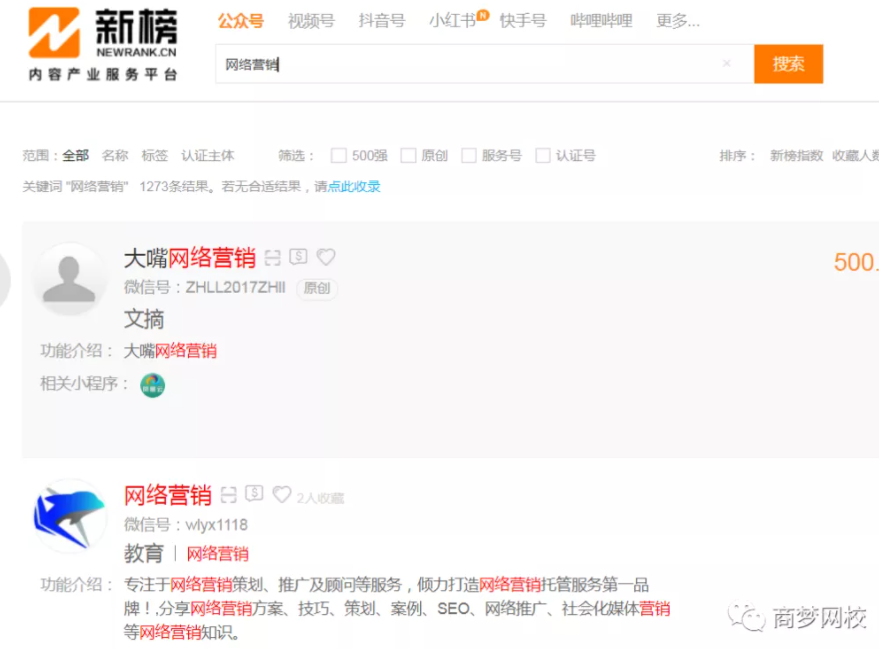Open the 快手号 tab
Viewport: 879px width, 649px height.
[x=522, y=21]
